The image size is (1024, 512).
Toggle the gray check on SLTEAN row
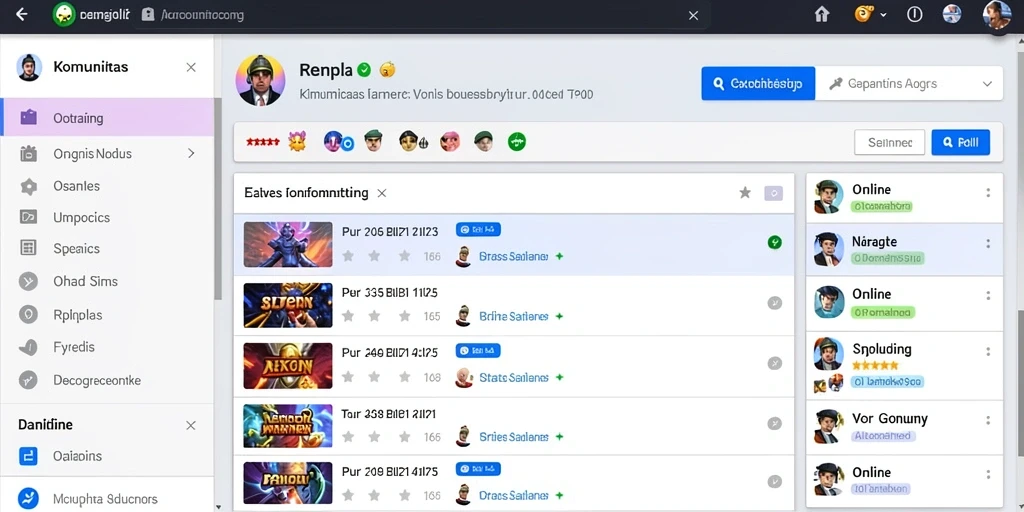[775, 303]
